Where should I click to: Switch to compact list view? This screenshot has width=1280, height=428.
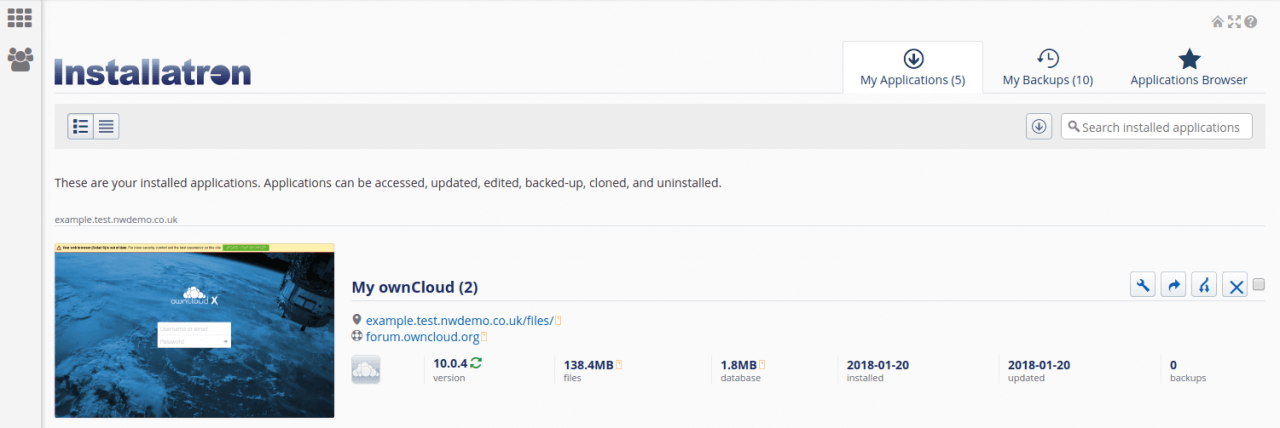click(107, 126)
